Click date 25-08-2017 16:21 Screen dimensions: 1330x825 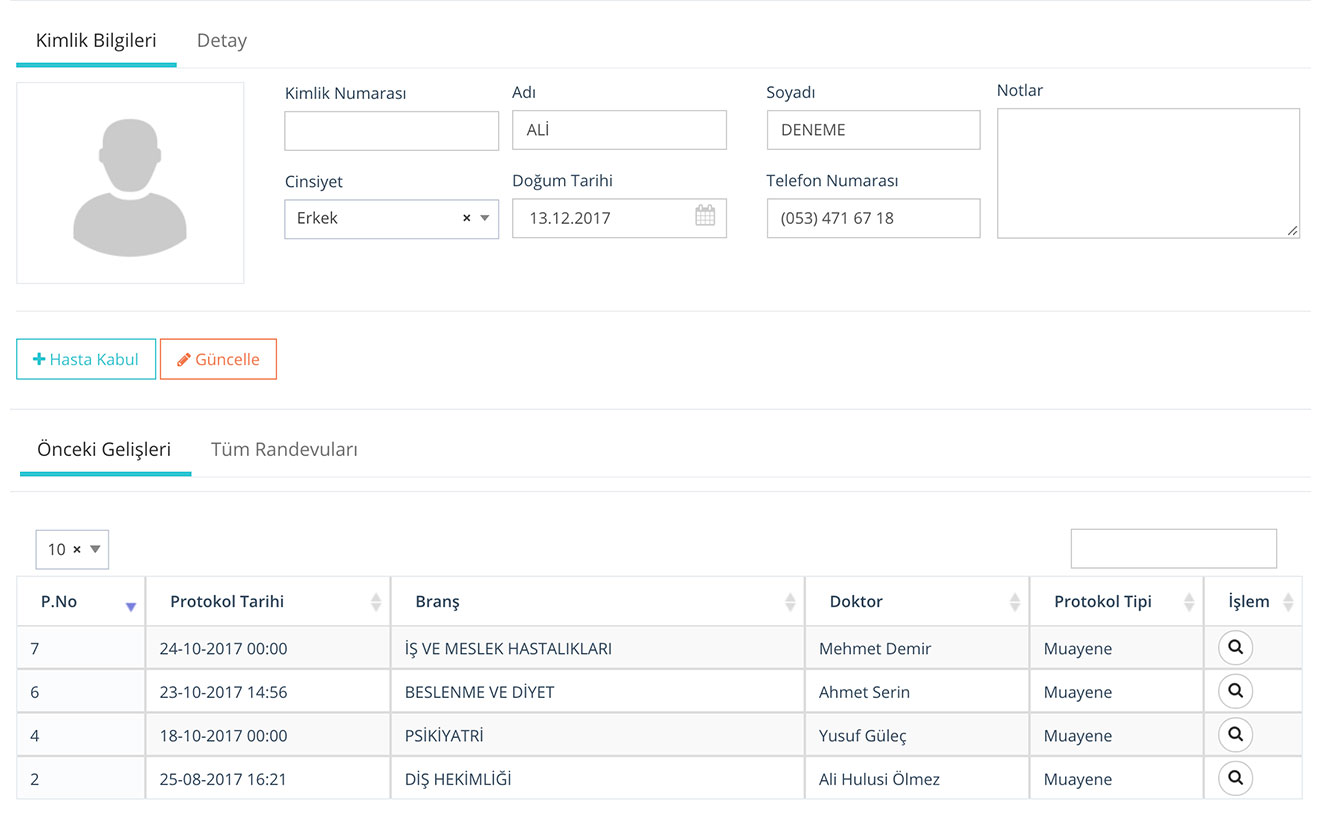pyautogui.click(x=223, y=779)
